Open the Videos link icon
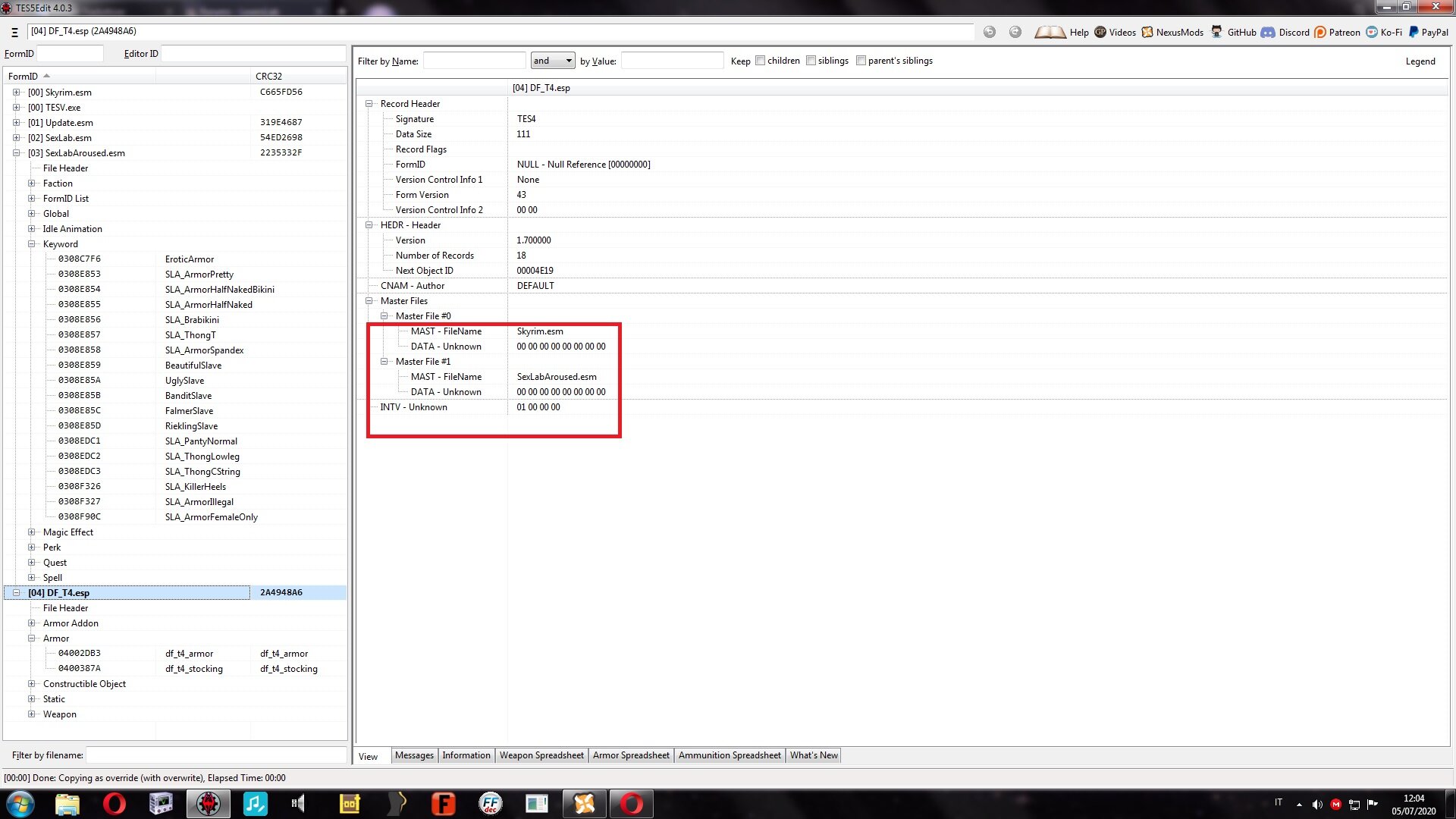Image resolution: width=1456 pixels, height=819 pixels. click(x=1100, y=32)
